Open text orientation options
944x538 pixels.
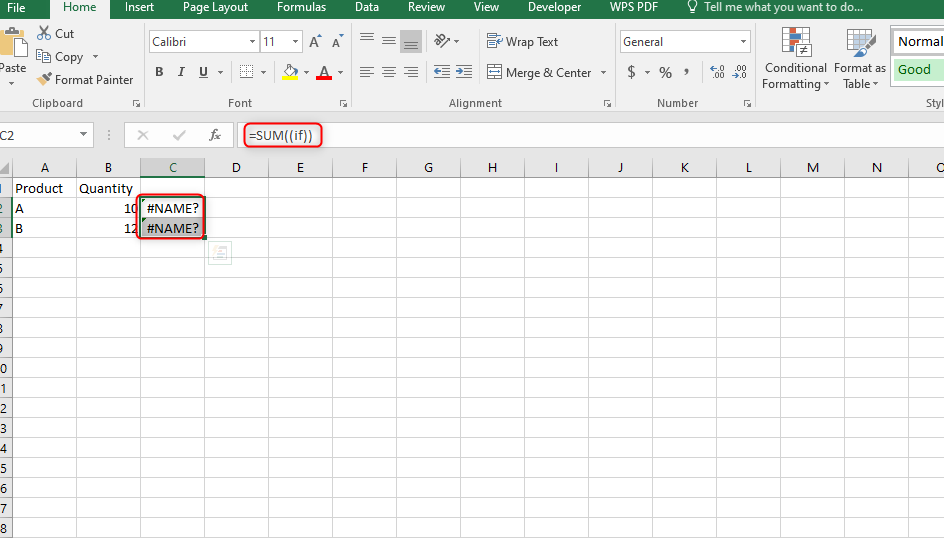447,41
